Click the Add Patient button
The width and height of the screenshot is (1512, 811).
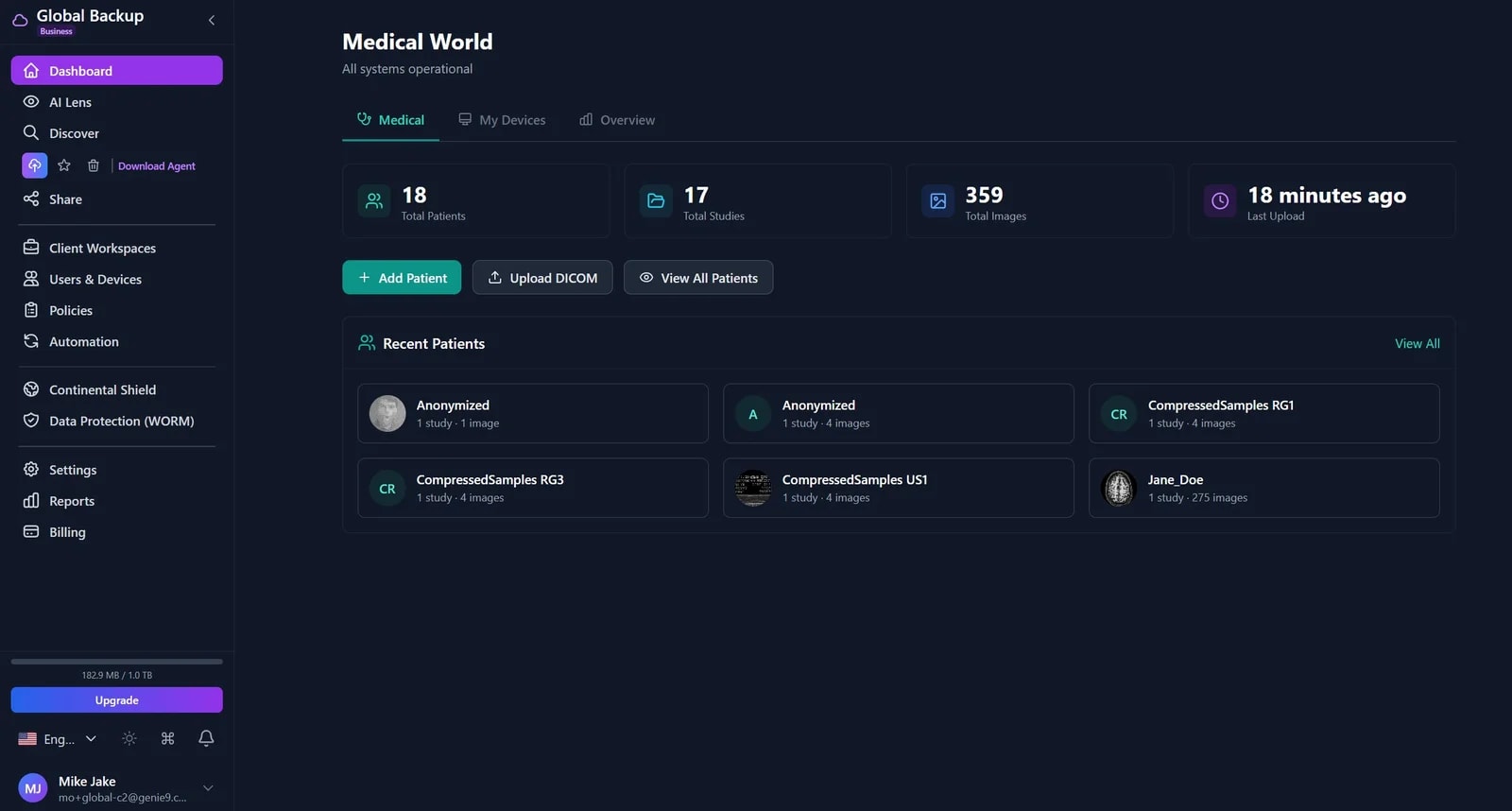[402, 278]
